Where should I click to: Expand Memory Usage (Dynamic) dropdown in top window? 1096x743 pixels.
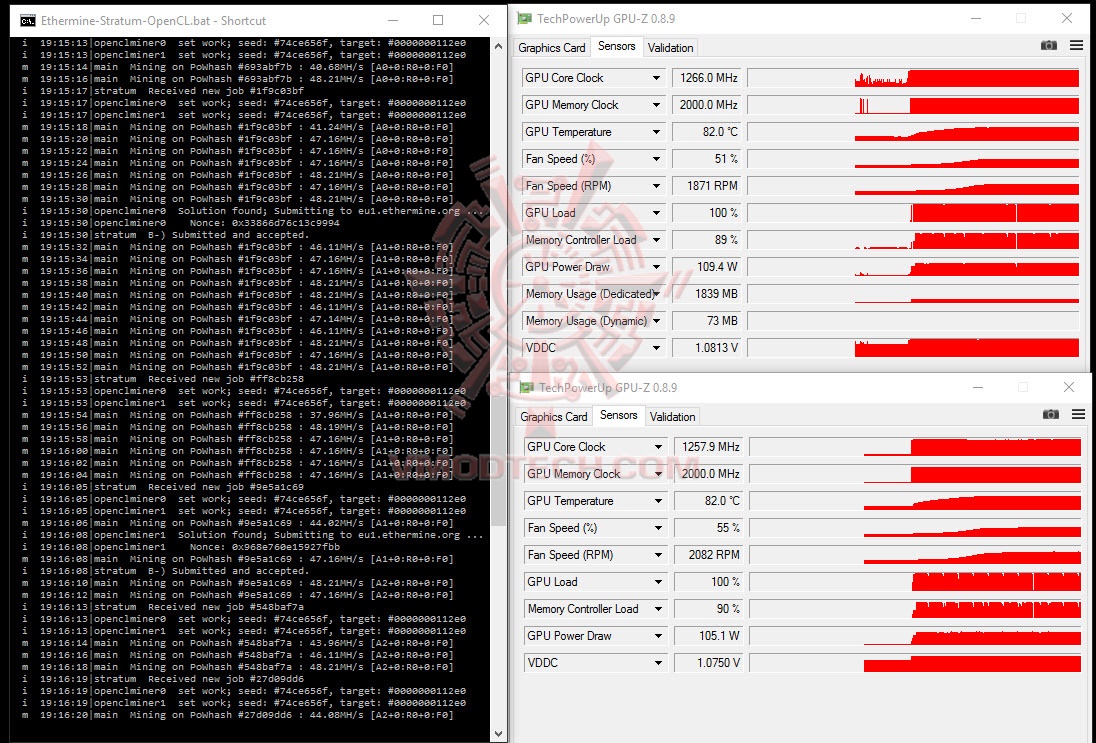(656, 321)
